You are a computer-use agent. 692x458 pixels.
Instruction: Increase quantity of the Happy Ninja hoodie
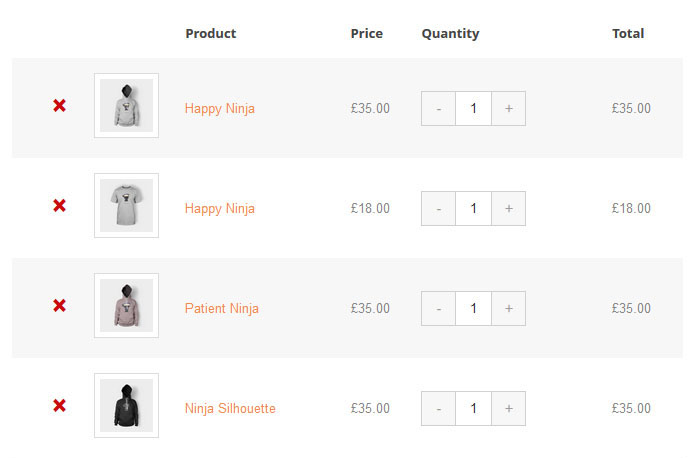coord(508,109)
